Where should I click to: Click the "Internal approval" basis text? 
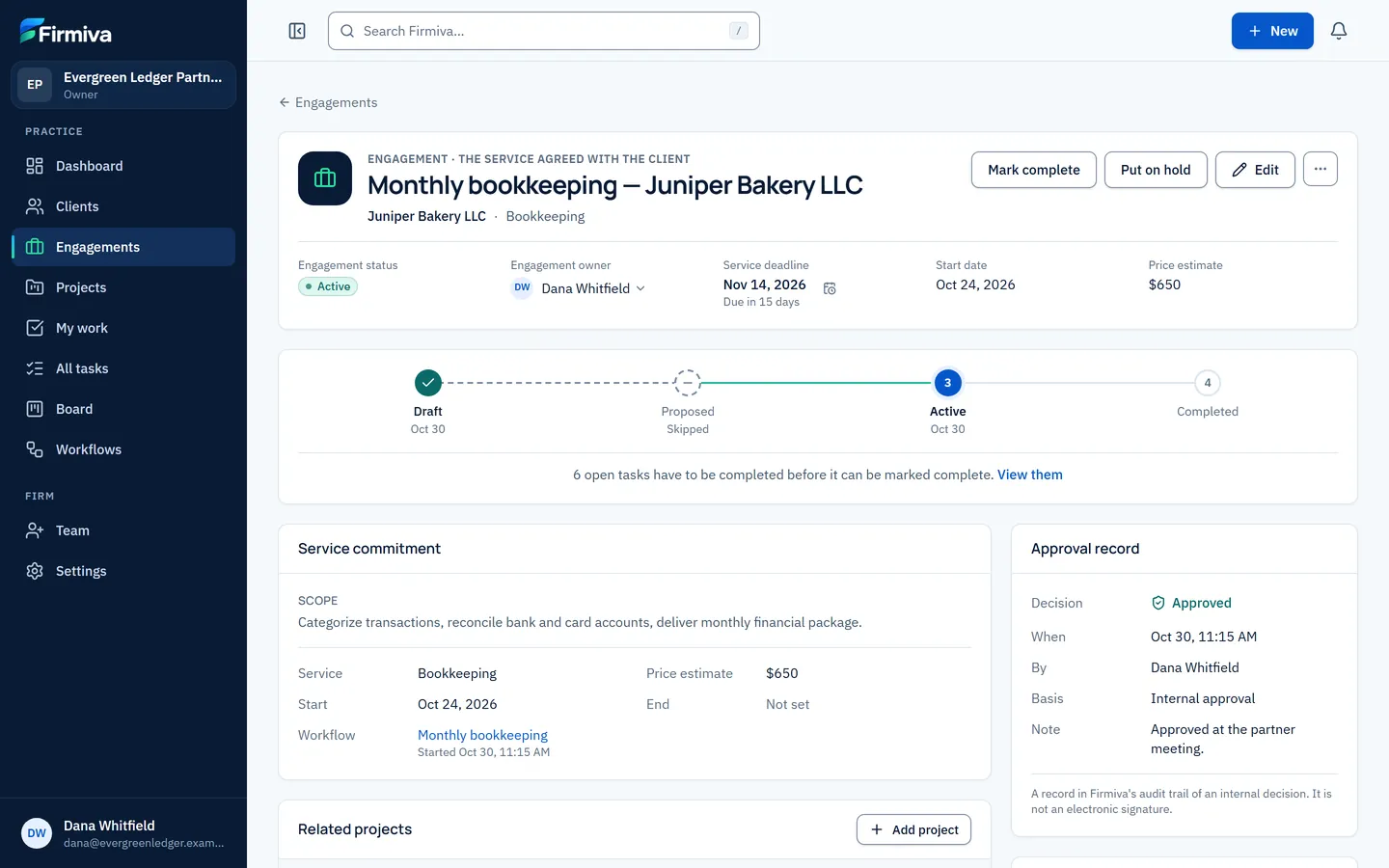1203,698
